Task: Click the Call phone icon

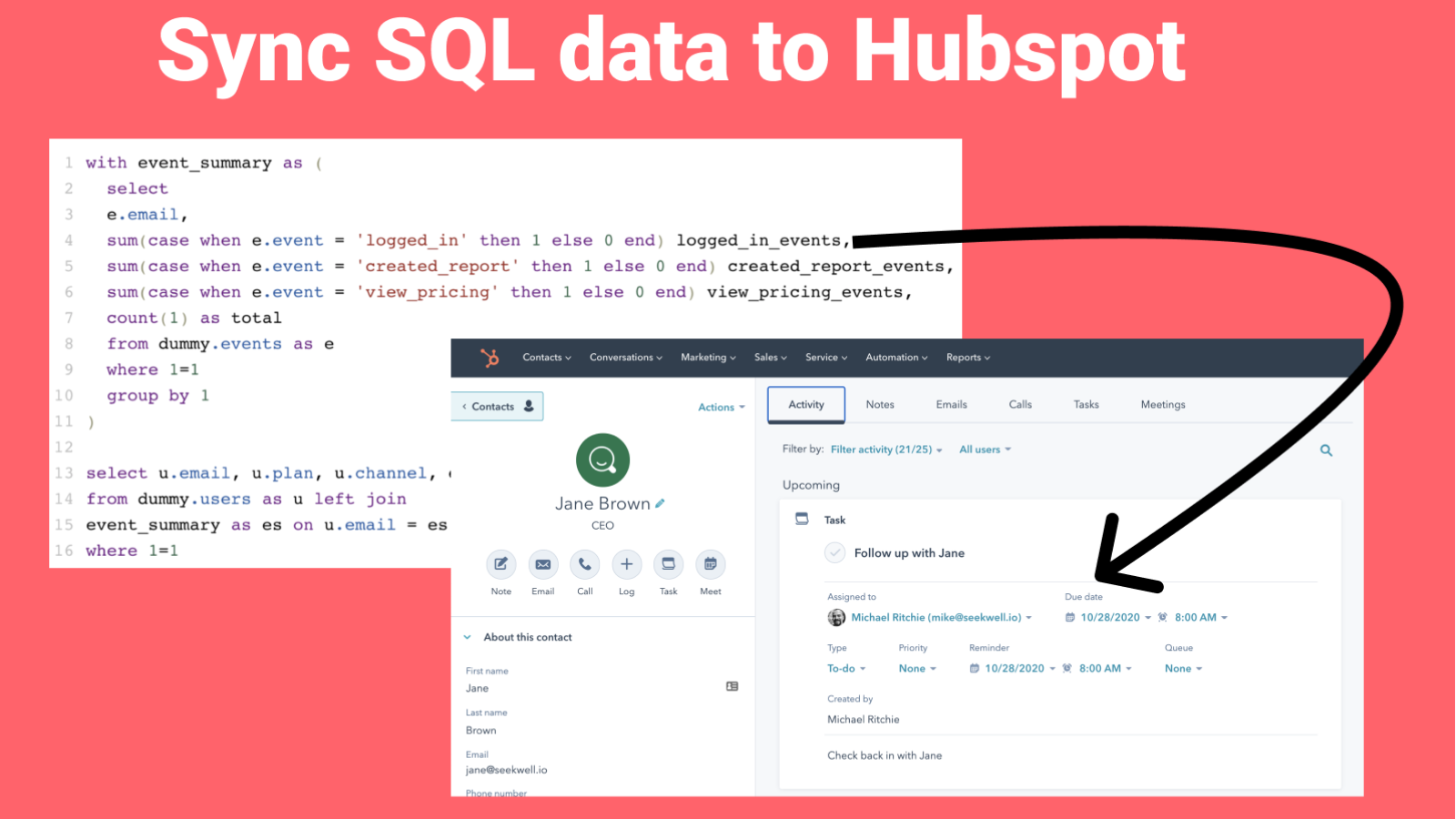Action: 585,564
